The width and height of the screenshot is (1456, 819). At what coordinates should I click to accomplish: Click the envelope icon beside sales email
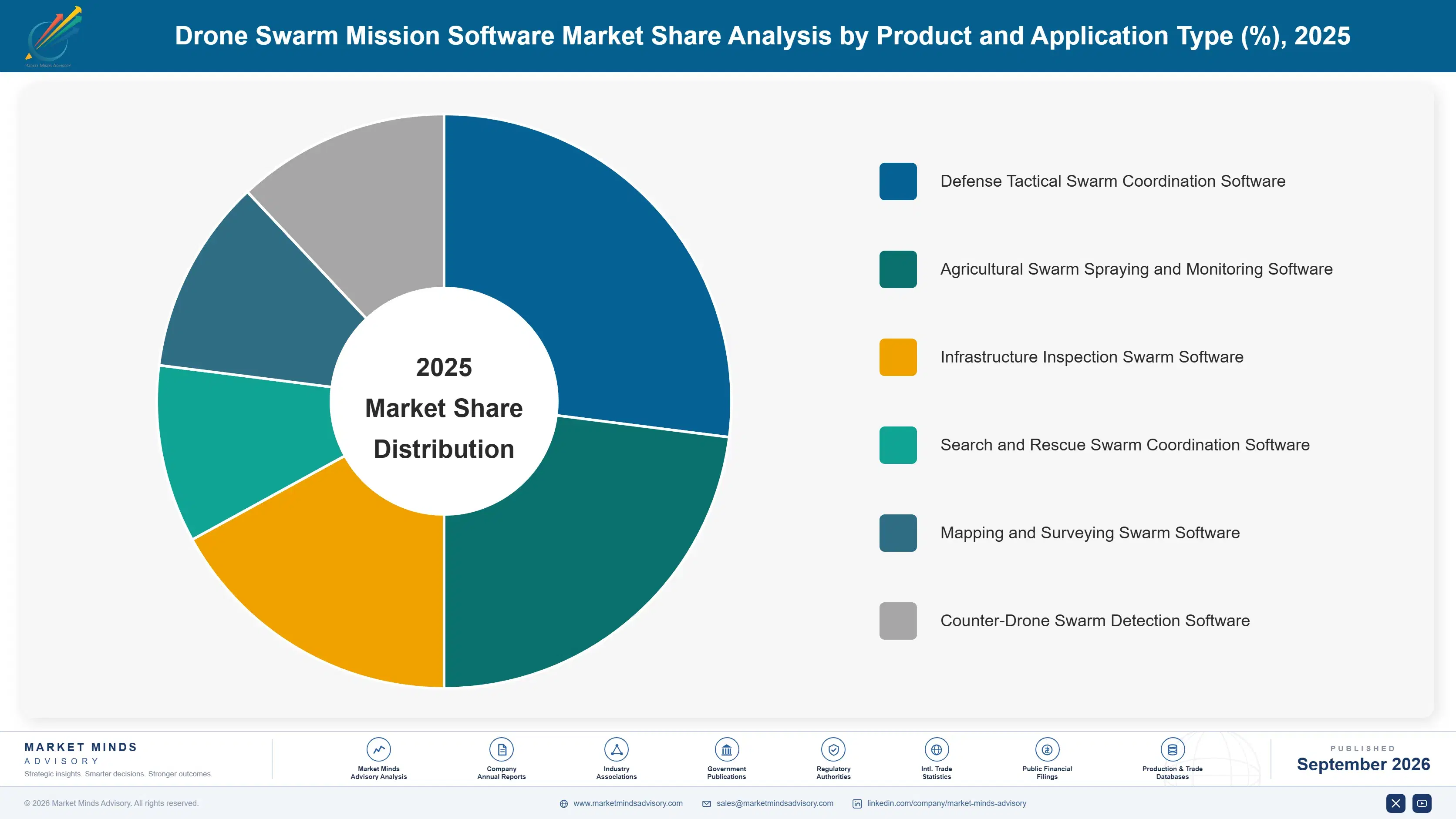(x=707, y=804)
